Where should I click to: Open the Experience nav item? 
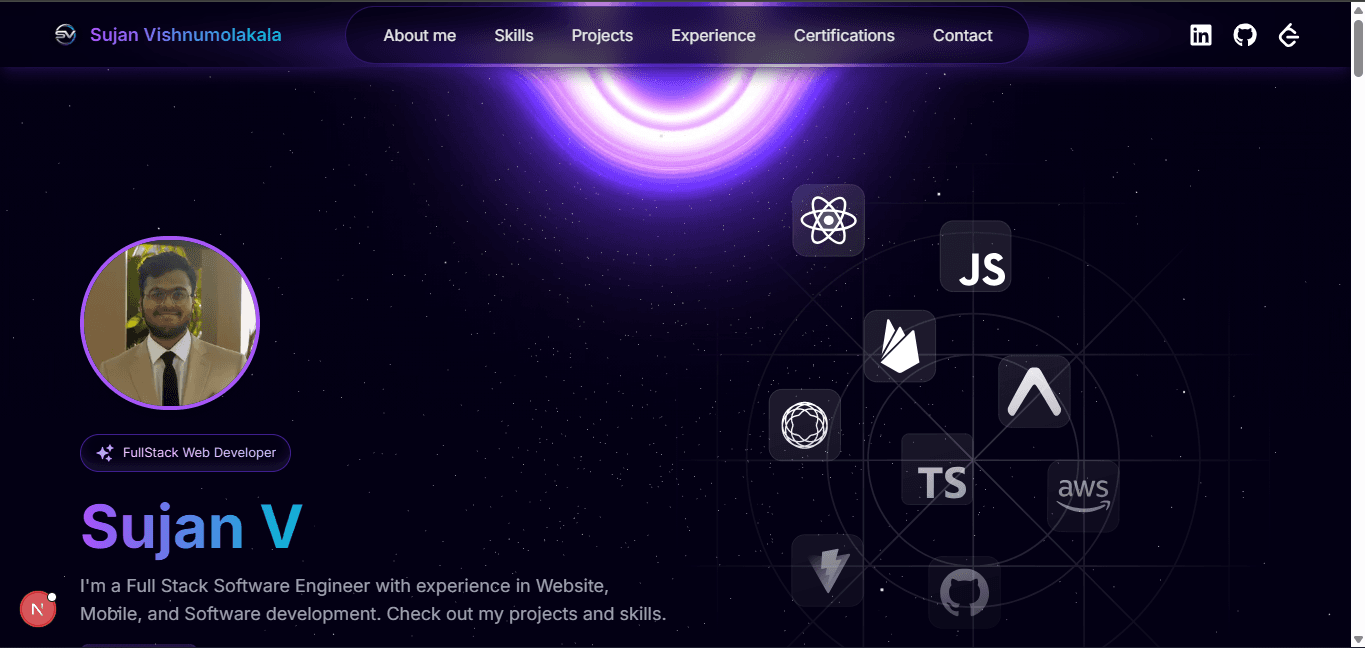pos(713,35)
